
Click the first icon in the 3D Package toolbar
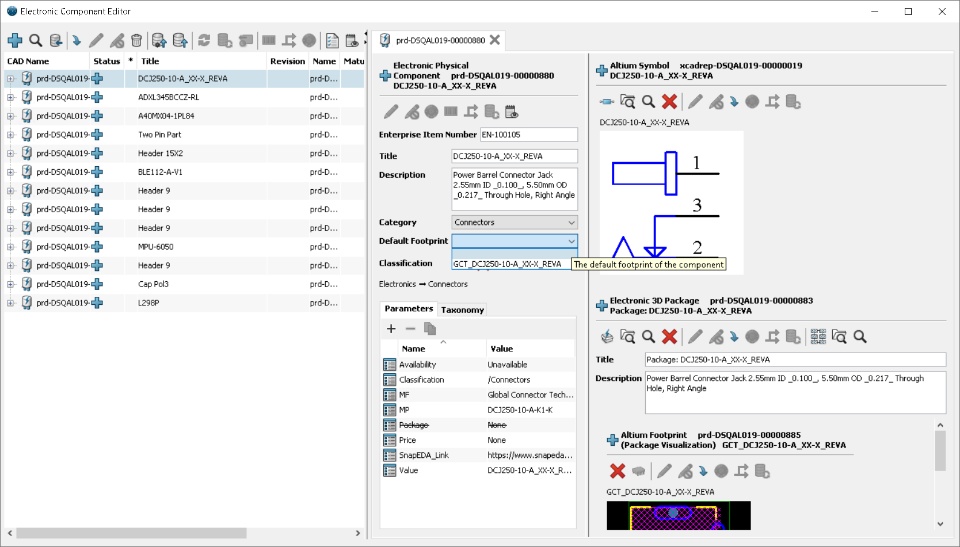point(606,336)
